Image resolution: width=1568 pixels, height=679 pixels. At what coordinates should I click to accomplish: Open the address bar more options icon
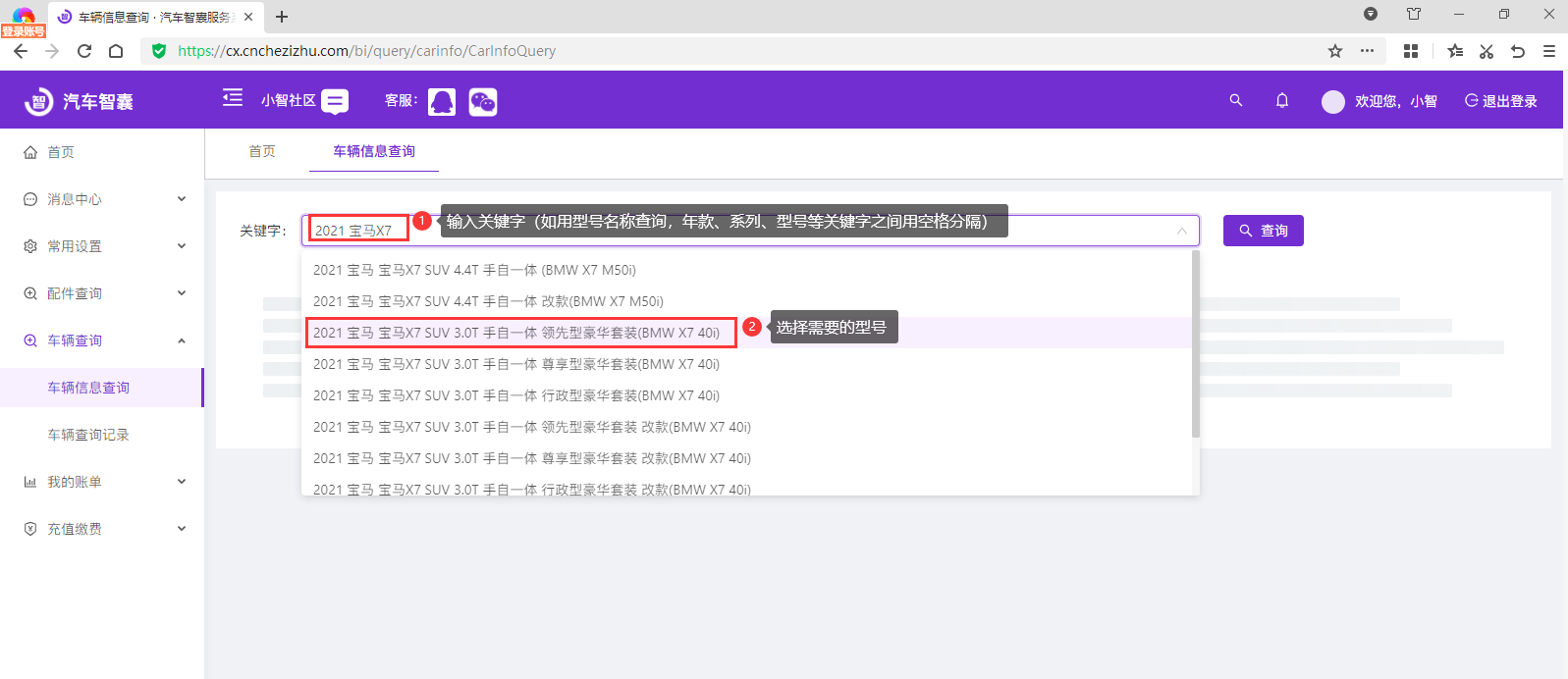pyautogui.click(x=1367, y=51)
